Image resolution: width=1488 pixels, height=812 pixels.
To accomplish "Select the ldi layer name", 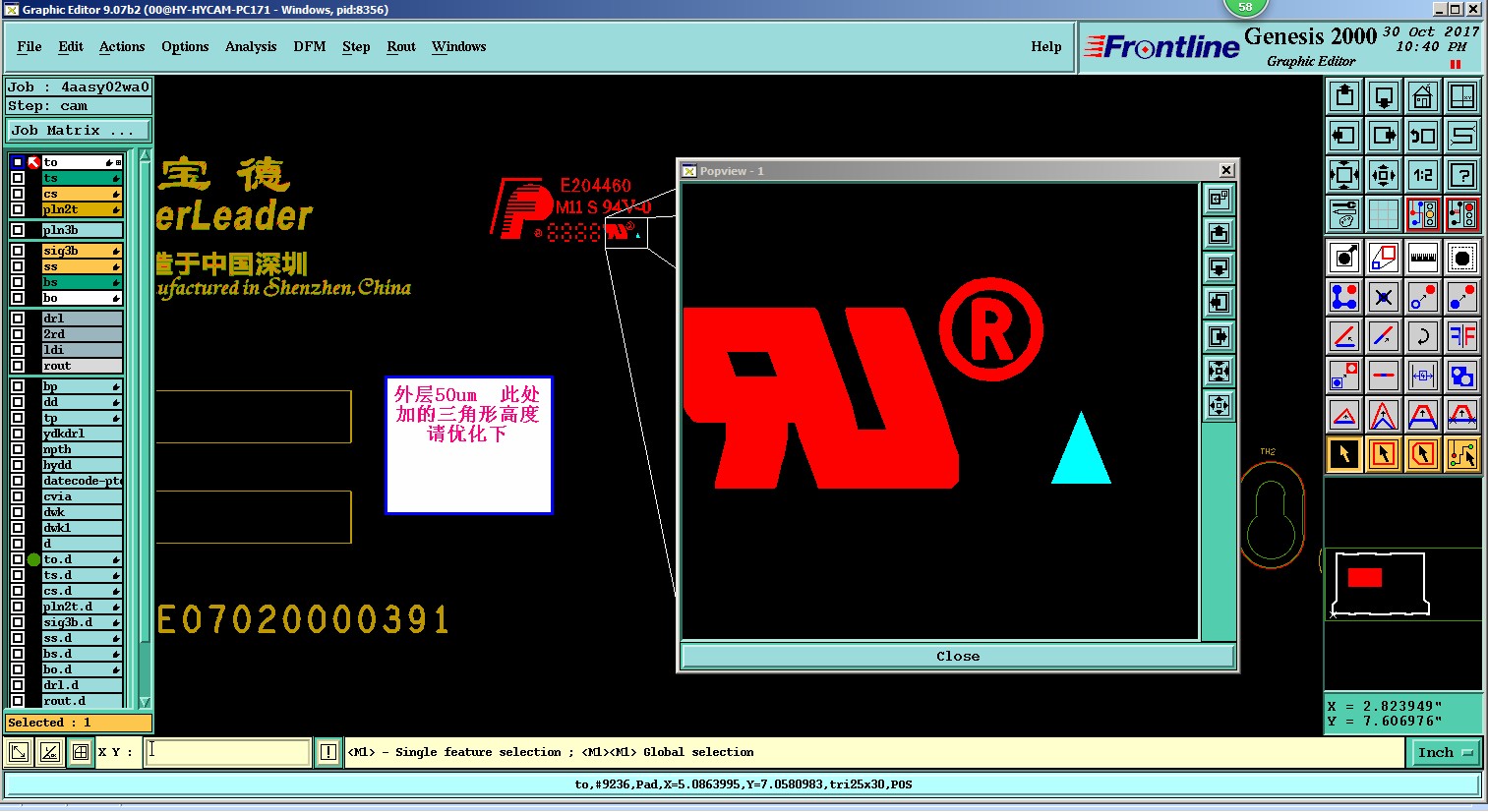I will pyautogui.click(x=82, y=350).
